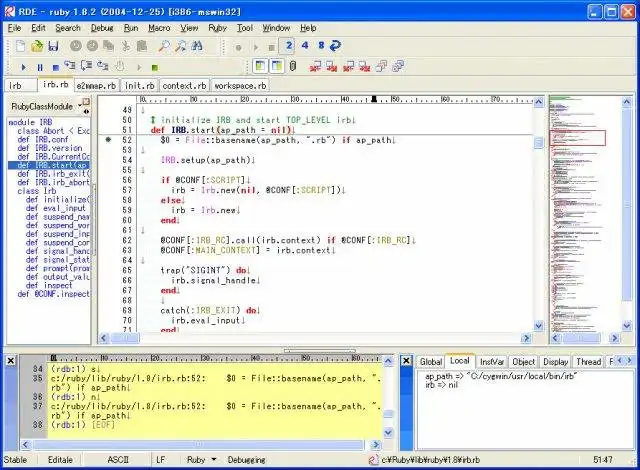Click the LF line-ending status field
The width and height of the screenshot is (640, 470).
pyautogui.click(x=160, y=460)
